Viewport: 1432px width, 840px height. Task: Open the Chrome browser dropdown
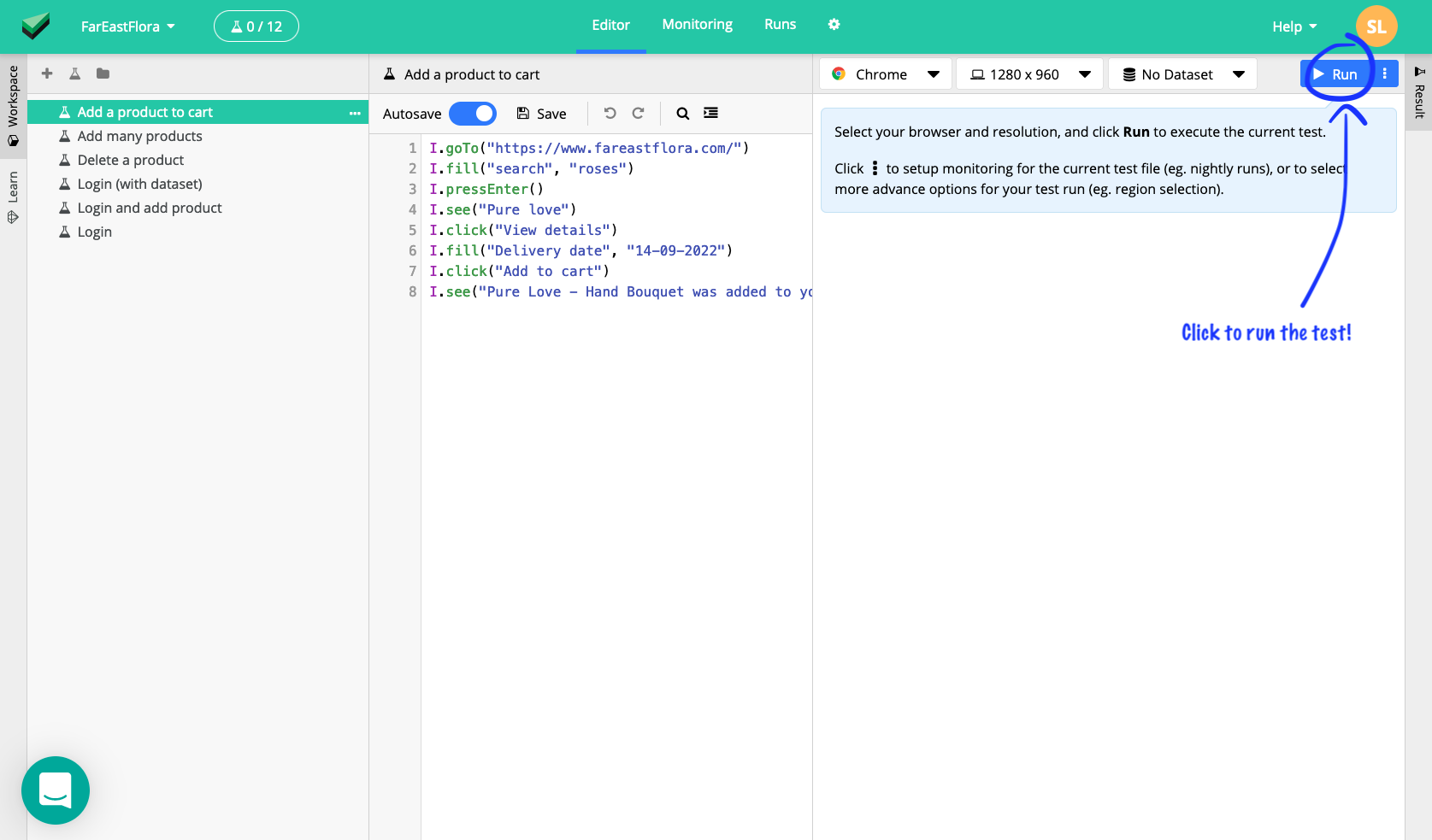[885, 74]
